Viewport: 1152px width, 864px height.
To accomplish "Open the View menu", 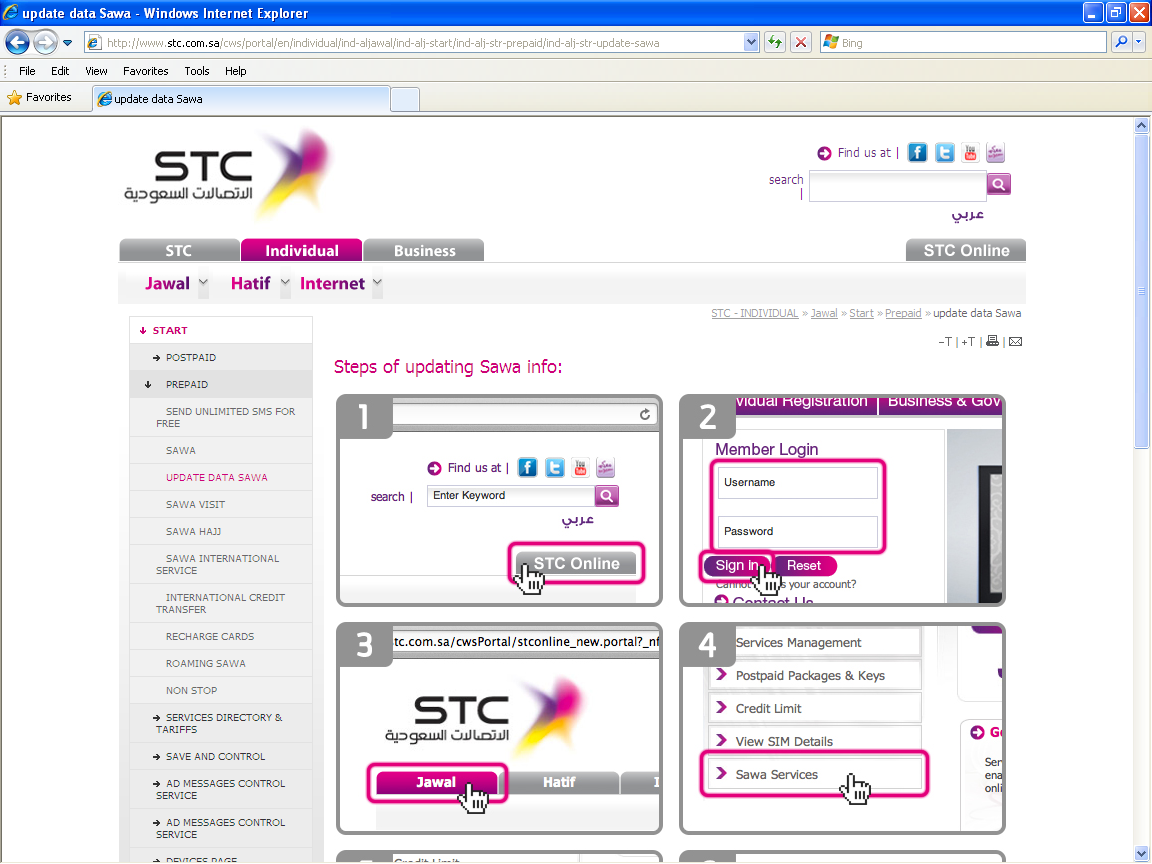I will (96, 71).
